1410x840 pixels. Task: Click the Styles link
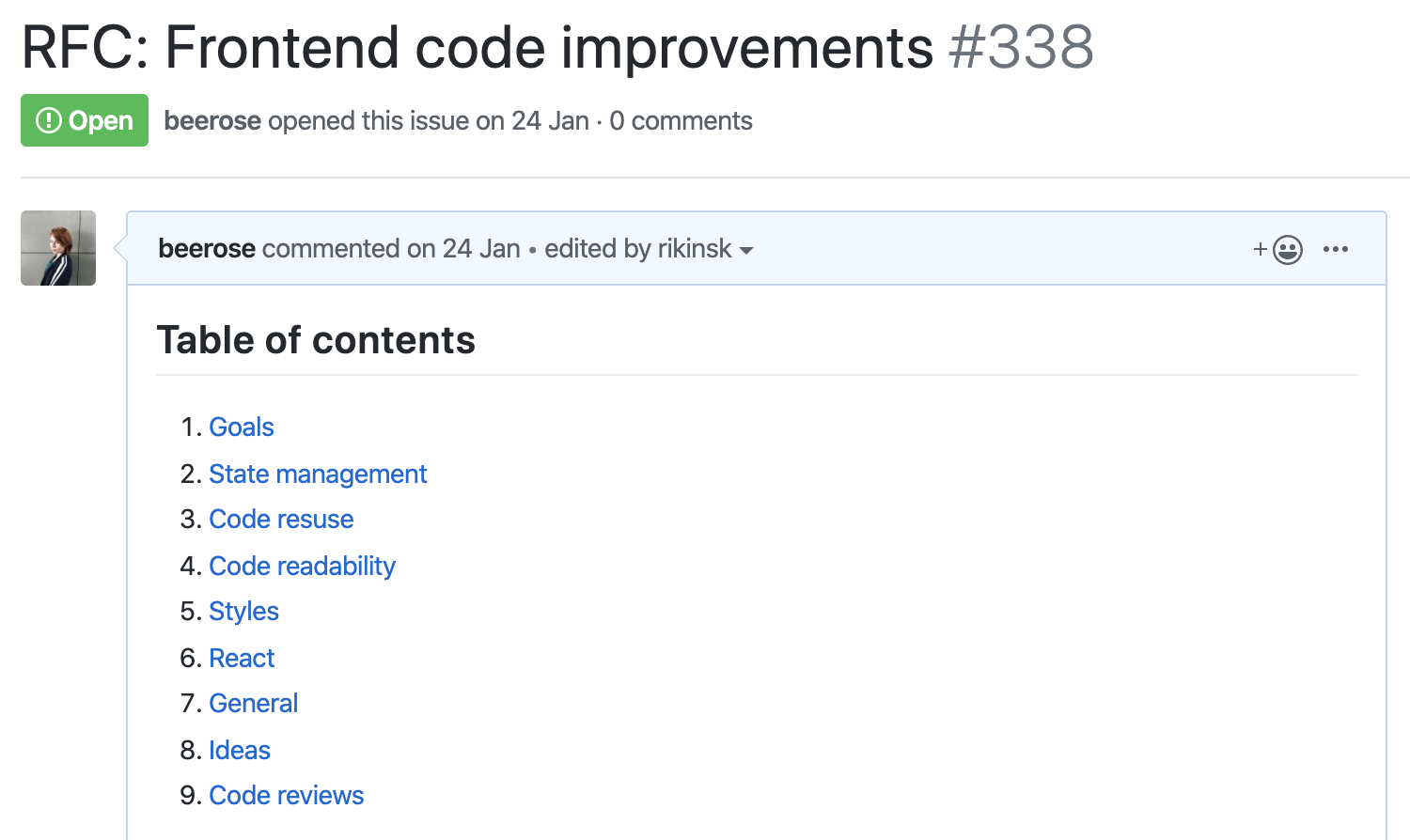243,612
